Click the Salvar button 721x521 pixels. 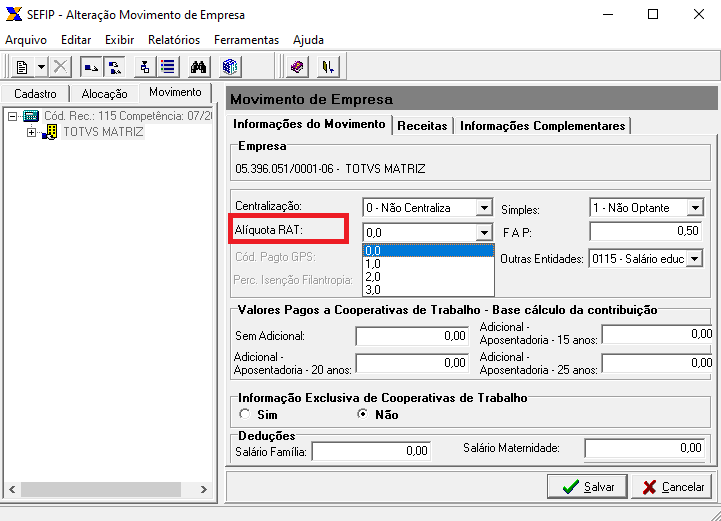click(587, 487)
